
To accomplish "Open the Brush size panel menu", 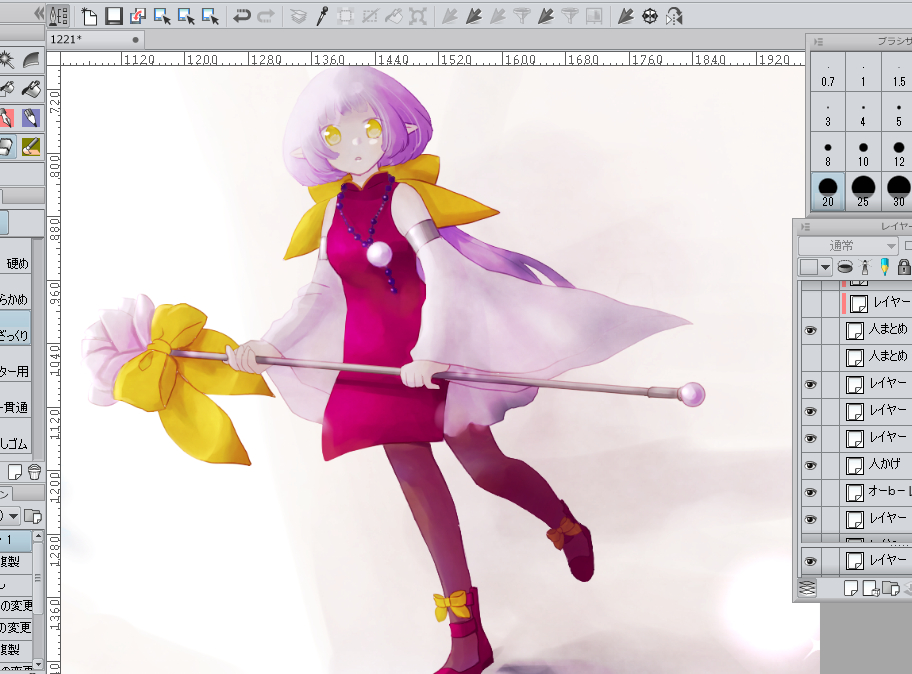I will coord(818,42).
